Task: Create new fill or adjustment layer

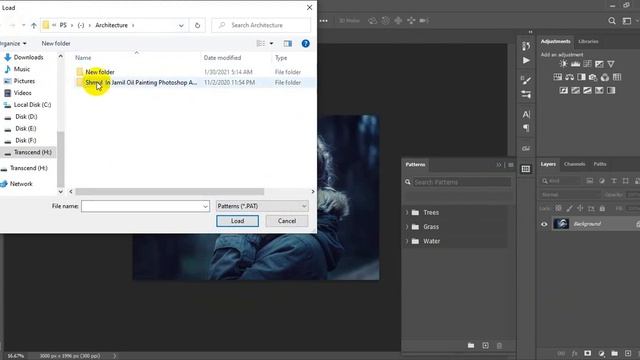Action: [601, 353]
